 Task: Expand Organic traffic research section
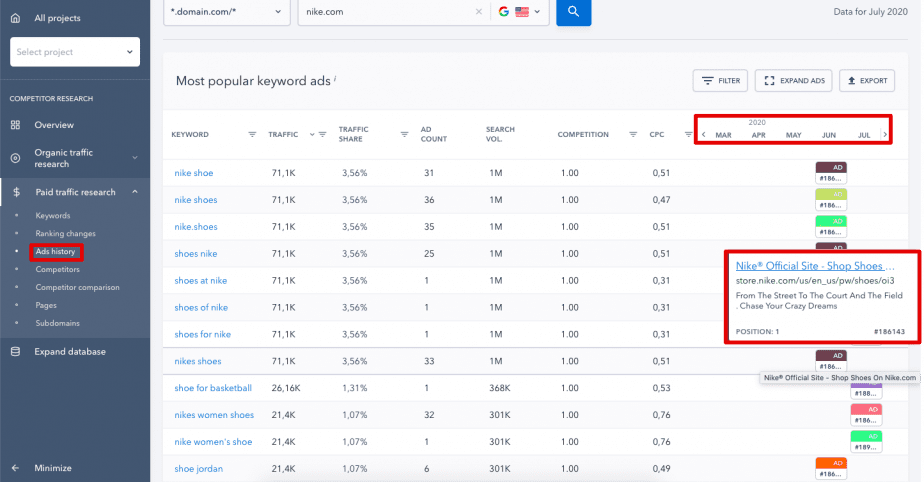tap(134, 158)
